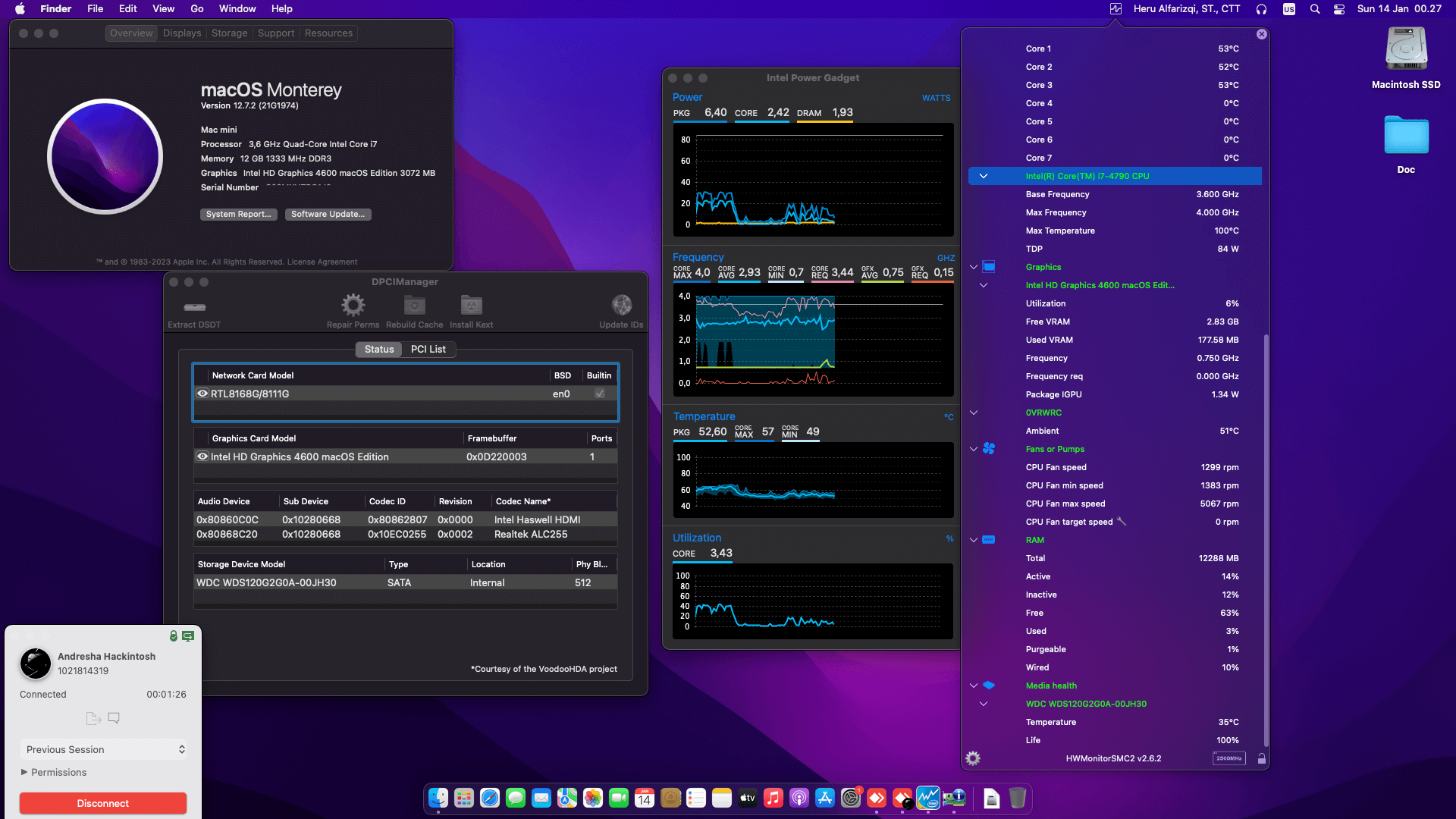Viewport: 1456px width, 819px height.
Task: Toggle the eye beside Intel HD Graphics 4600
Action: click(x=202, y=457)
